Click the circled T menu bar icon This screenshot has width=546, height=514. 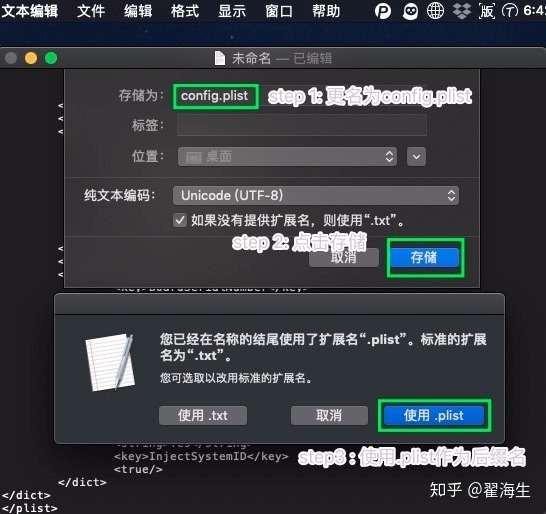(x=509, y=11)
